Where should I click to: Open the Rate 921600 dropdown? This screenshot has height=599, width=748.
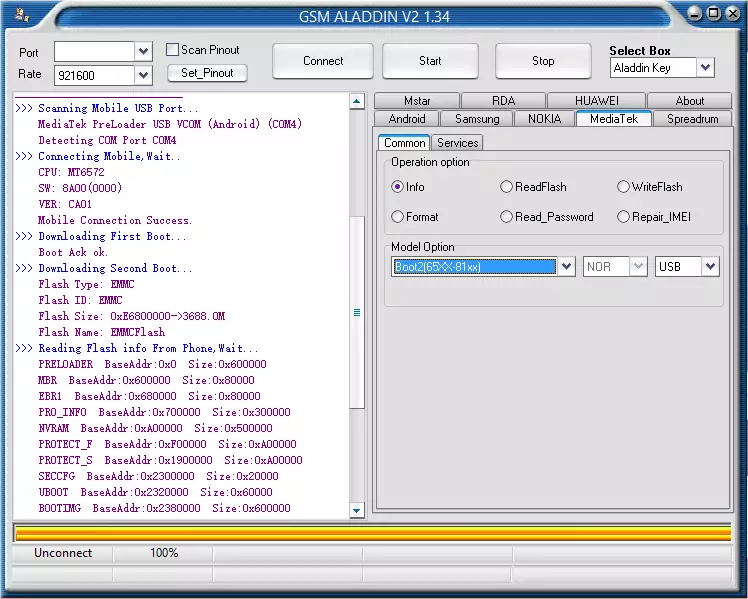point(143,75)
